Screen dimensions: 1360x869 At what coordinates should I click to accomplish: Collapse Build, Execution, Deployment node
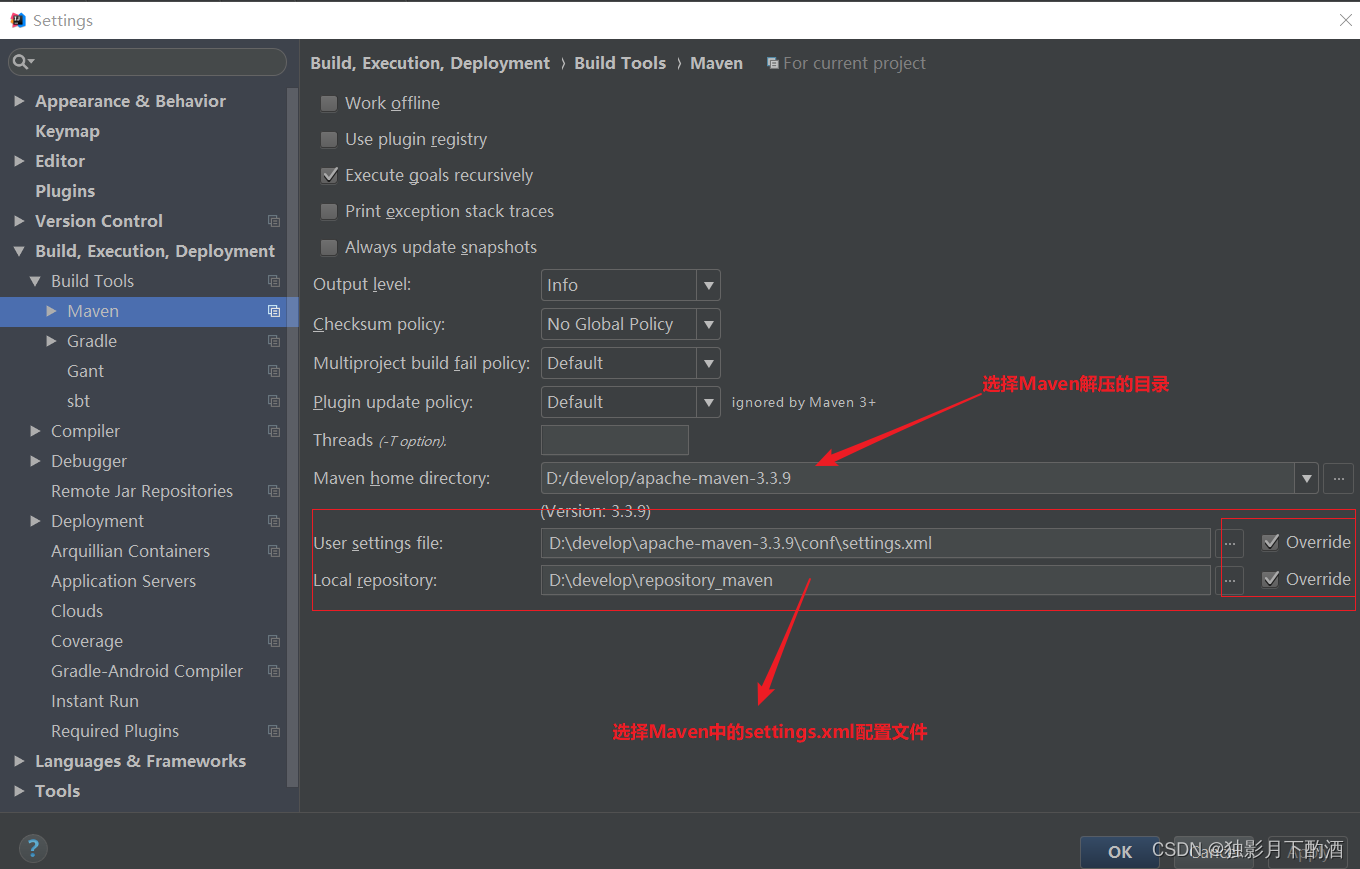click(x=19, y=251)
